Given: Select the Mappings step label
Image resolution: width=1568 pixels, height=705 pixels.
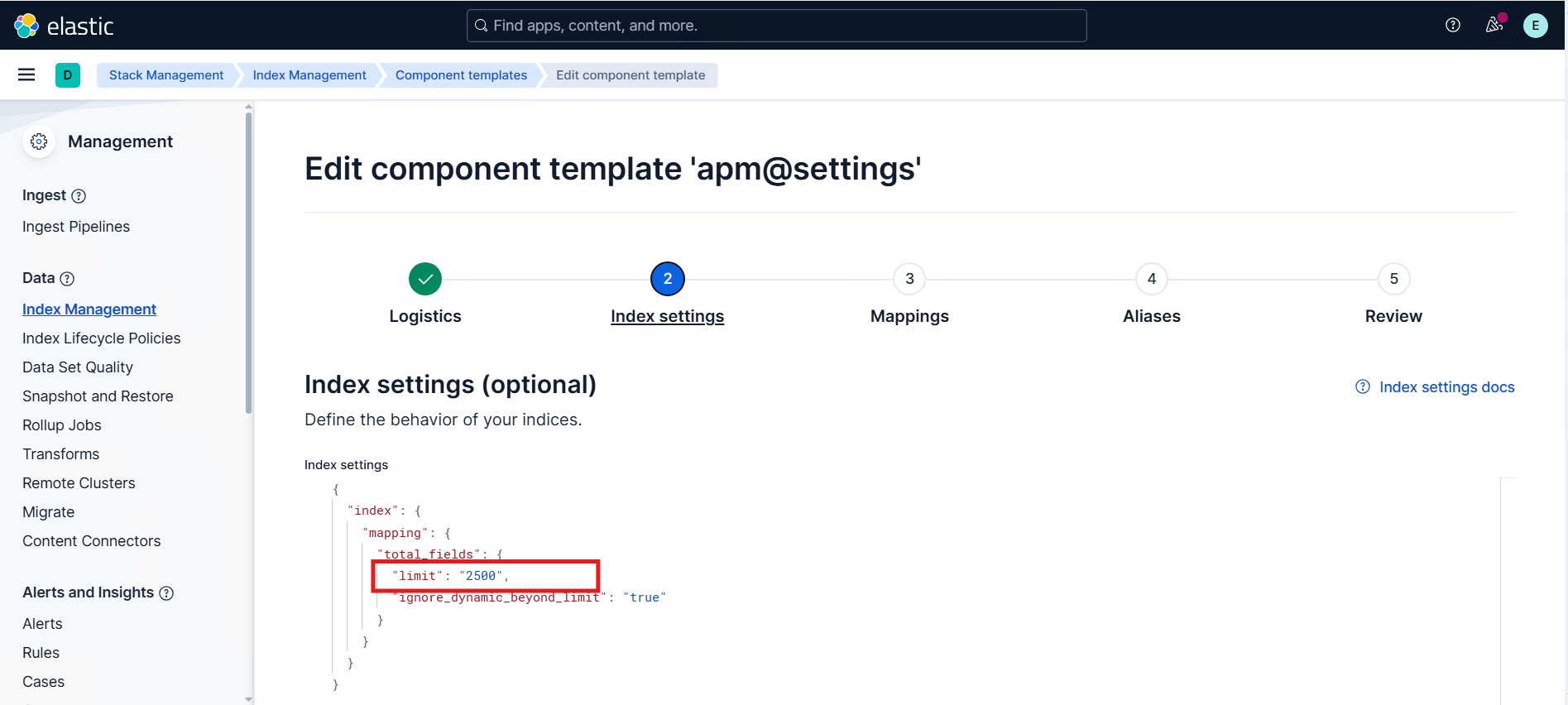Looking at the screenshot, I should 909,316.
